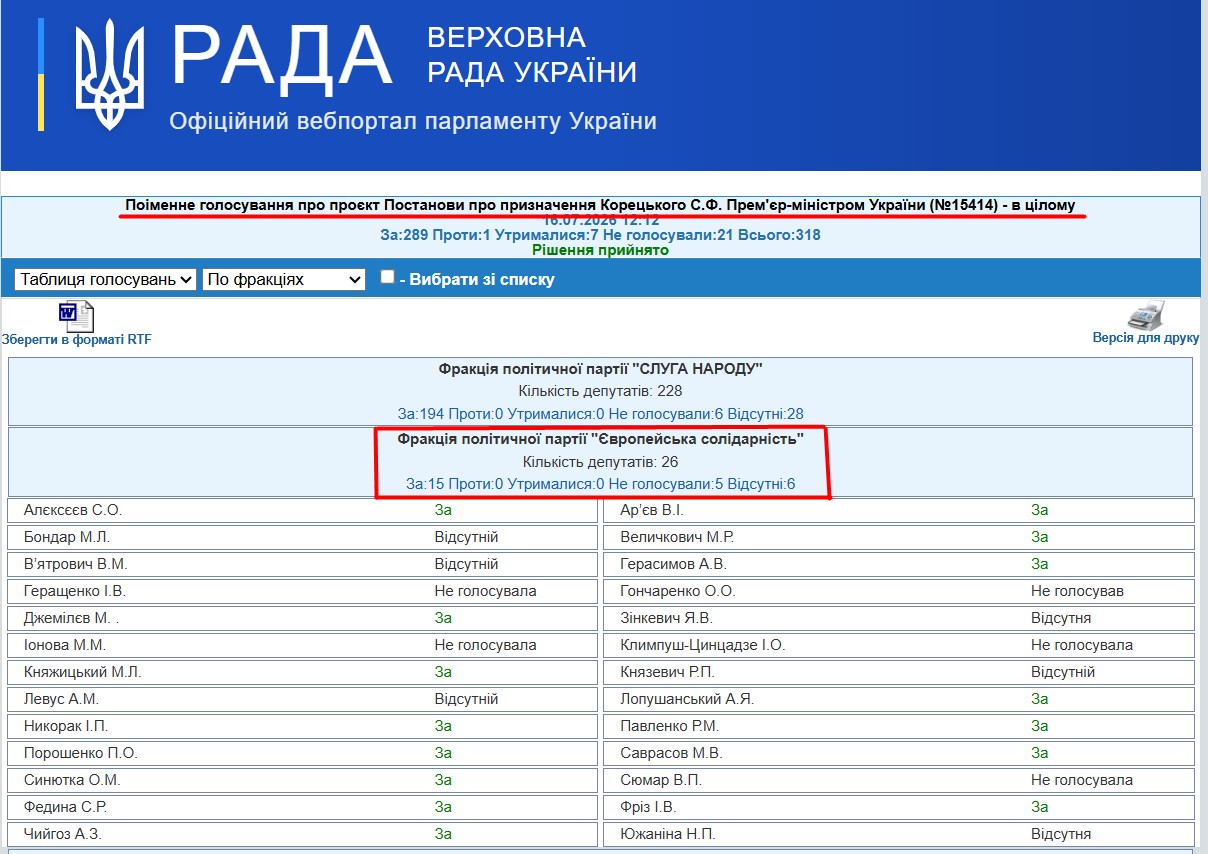This screenshot has height=854, width=1208.
Task: Click 'СЛУГА НАРОДУ' vote totals line
Action: (x=600, y=413)
